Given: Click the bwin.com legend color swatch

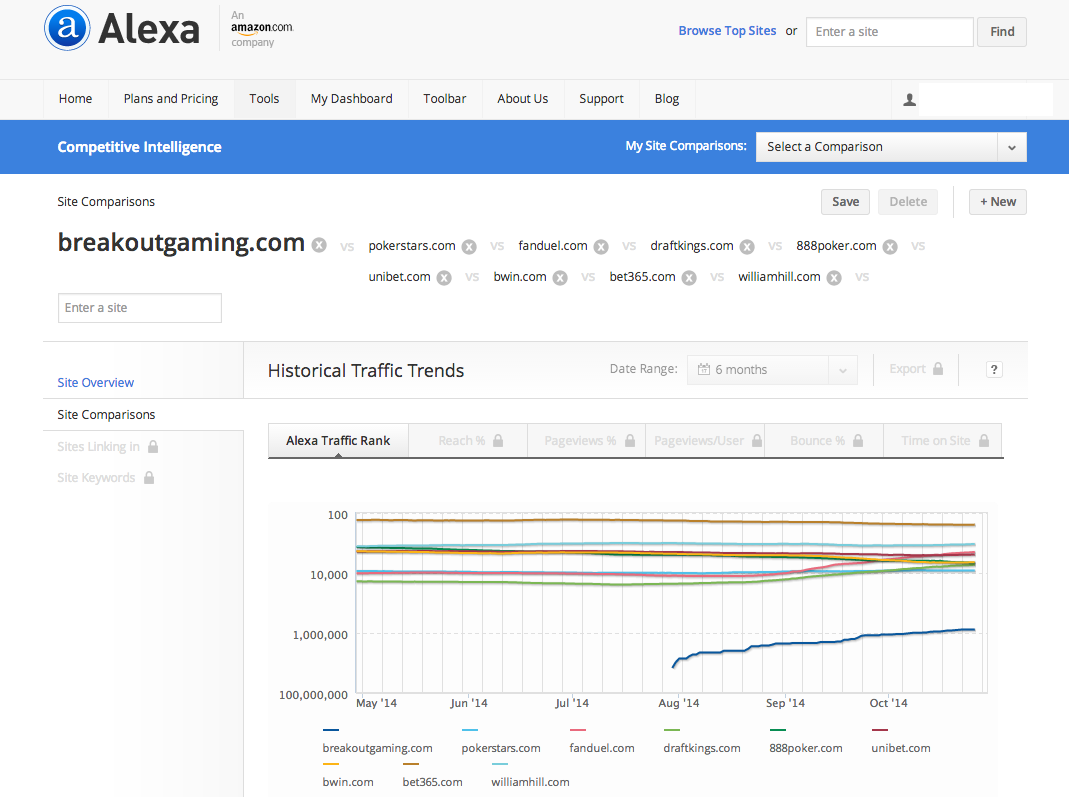Looking at the screenshot, I should 331,764.
